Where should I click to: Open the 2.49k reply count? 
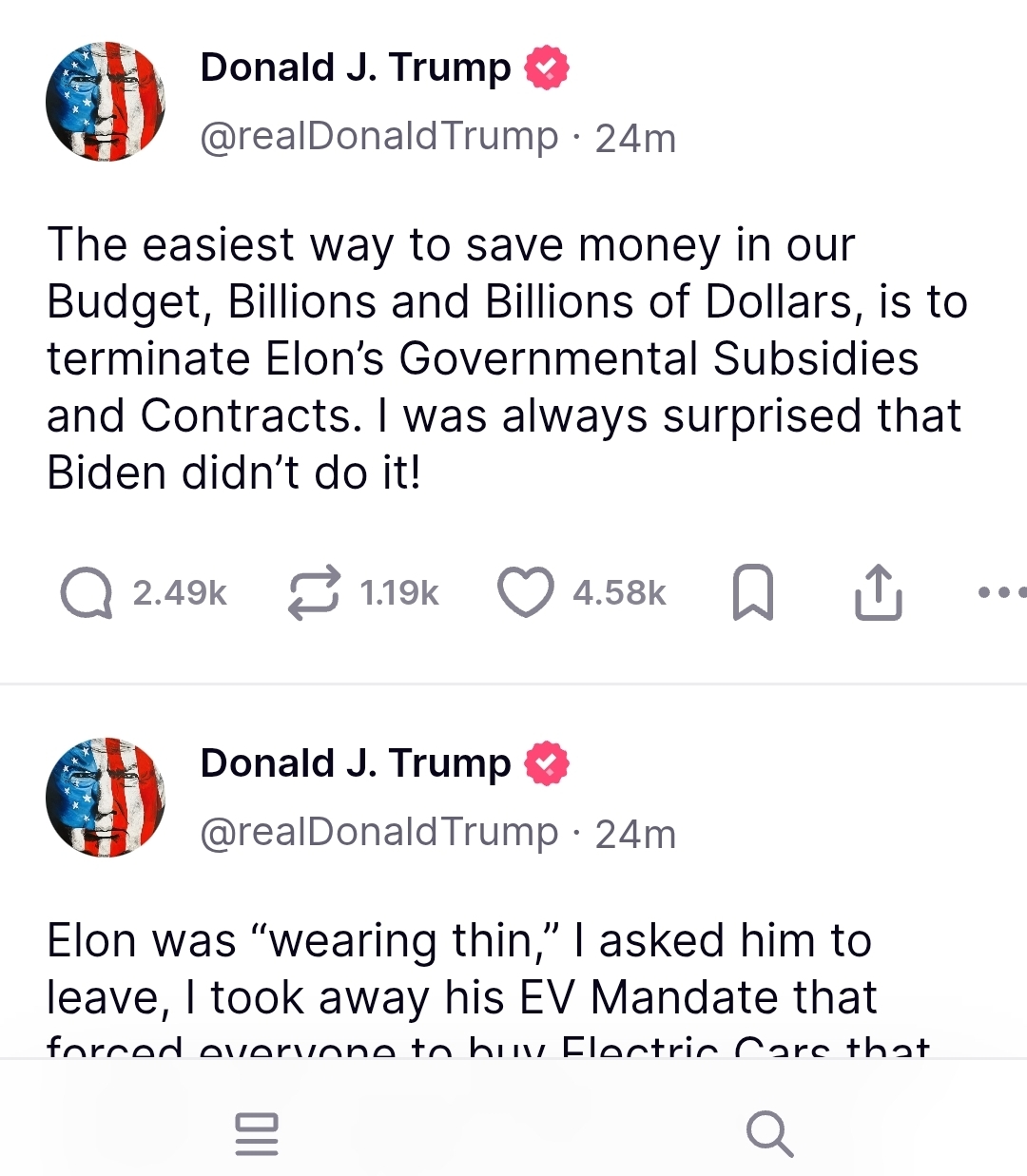tap(180, 592)
